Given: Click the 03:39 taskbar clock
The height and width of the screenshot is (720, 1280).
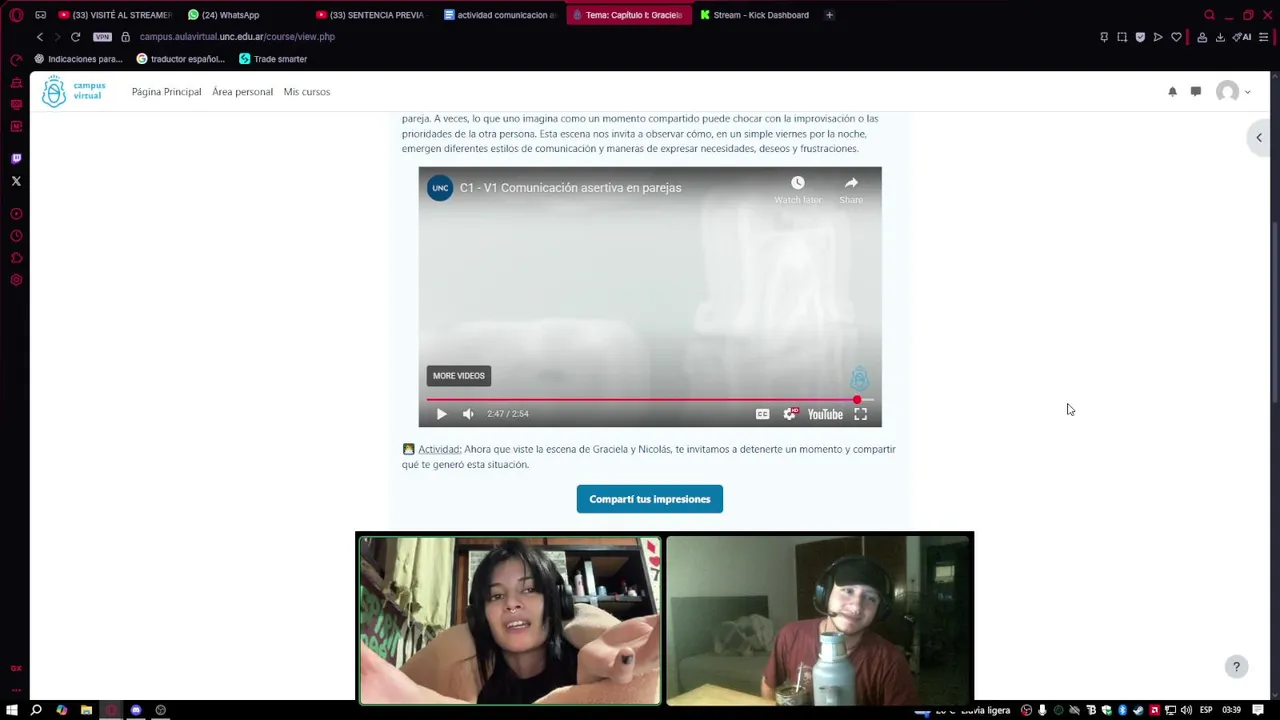Looking at the screenshot, I should (1232, 710).
